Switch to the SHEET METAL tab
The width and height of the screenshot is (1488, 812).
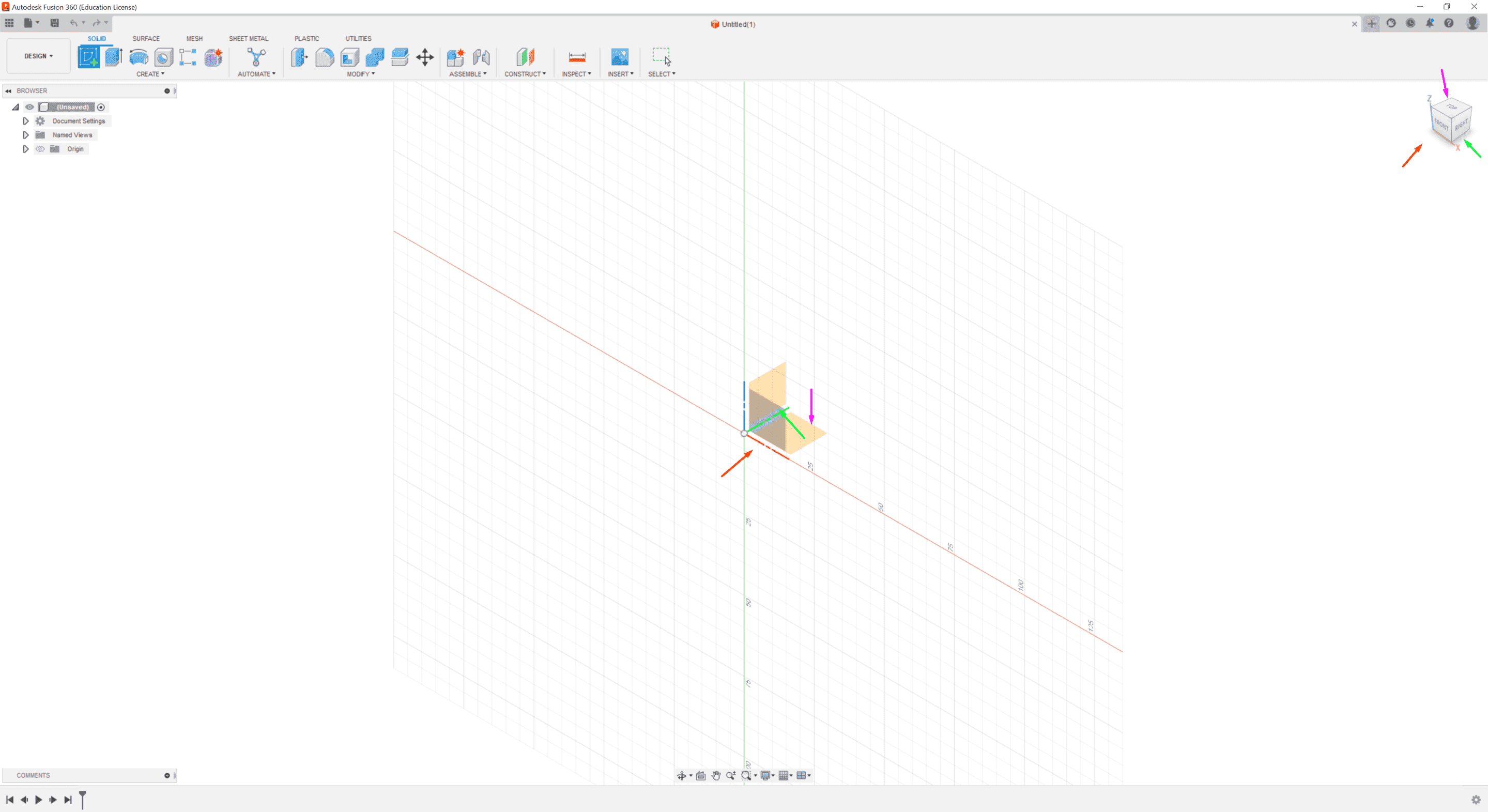click(x=249, y=39)
